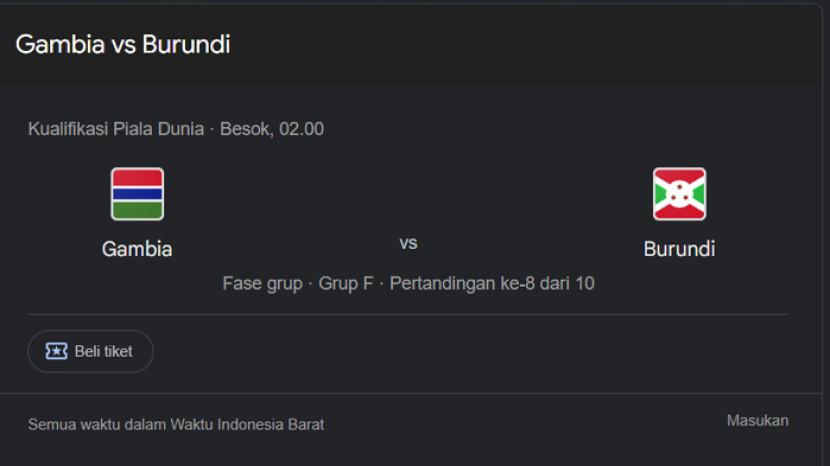Click the Burundi flag icon
This screenshot has width=830, height=466.
tap(679, 194)
